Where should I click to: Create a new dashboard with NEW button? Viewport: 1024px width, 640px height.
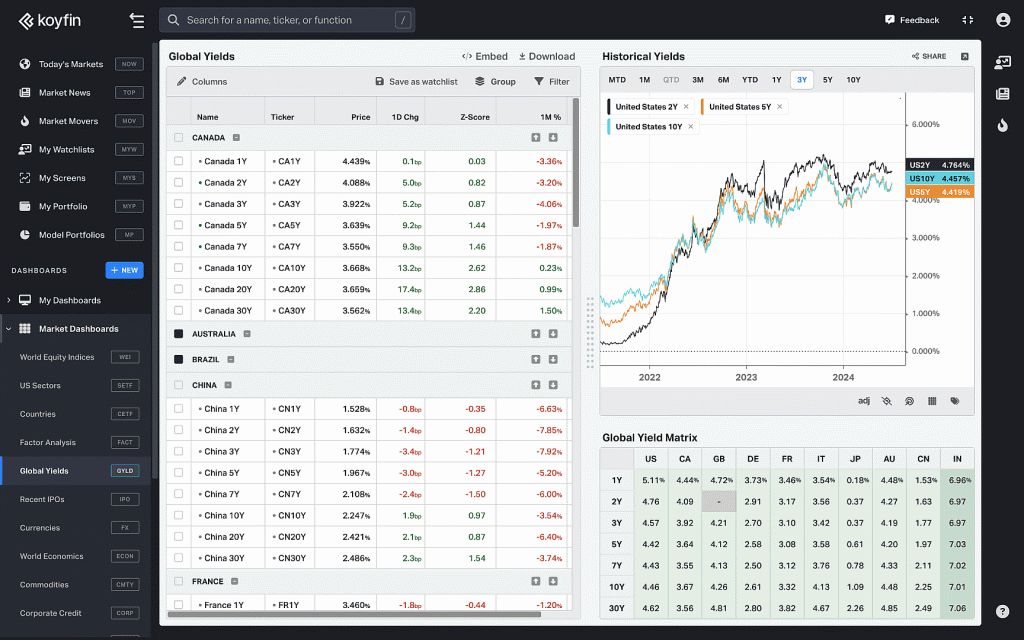click(124, 270)
